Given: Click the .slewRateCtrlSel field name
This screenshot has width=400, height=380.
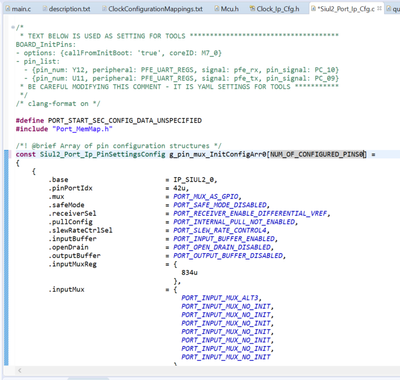Looking at the screenshot, I should [x=80, y=230].
